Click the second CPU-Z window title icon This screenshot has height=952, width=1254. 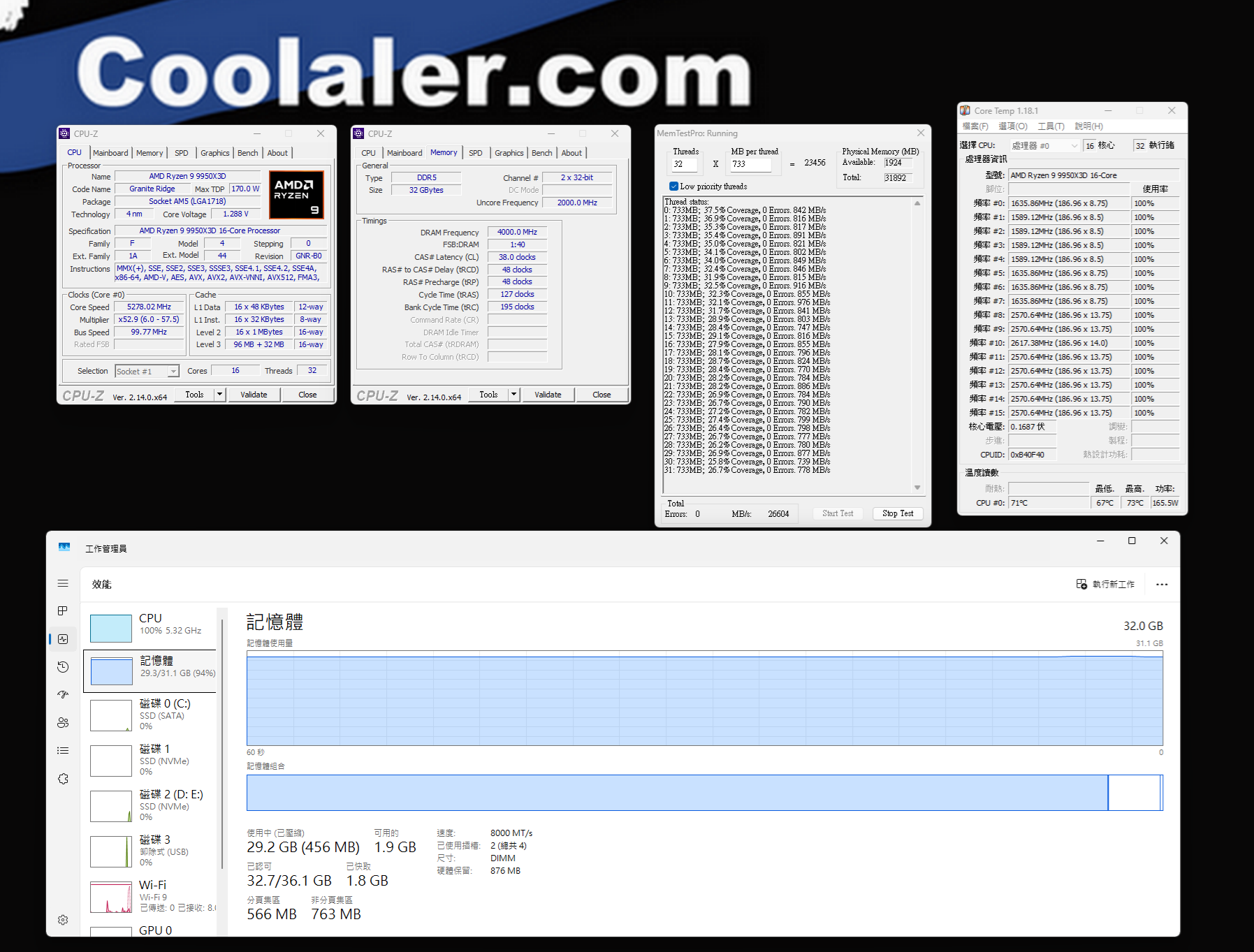coord(358,133)
